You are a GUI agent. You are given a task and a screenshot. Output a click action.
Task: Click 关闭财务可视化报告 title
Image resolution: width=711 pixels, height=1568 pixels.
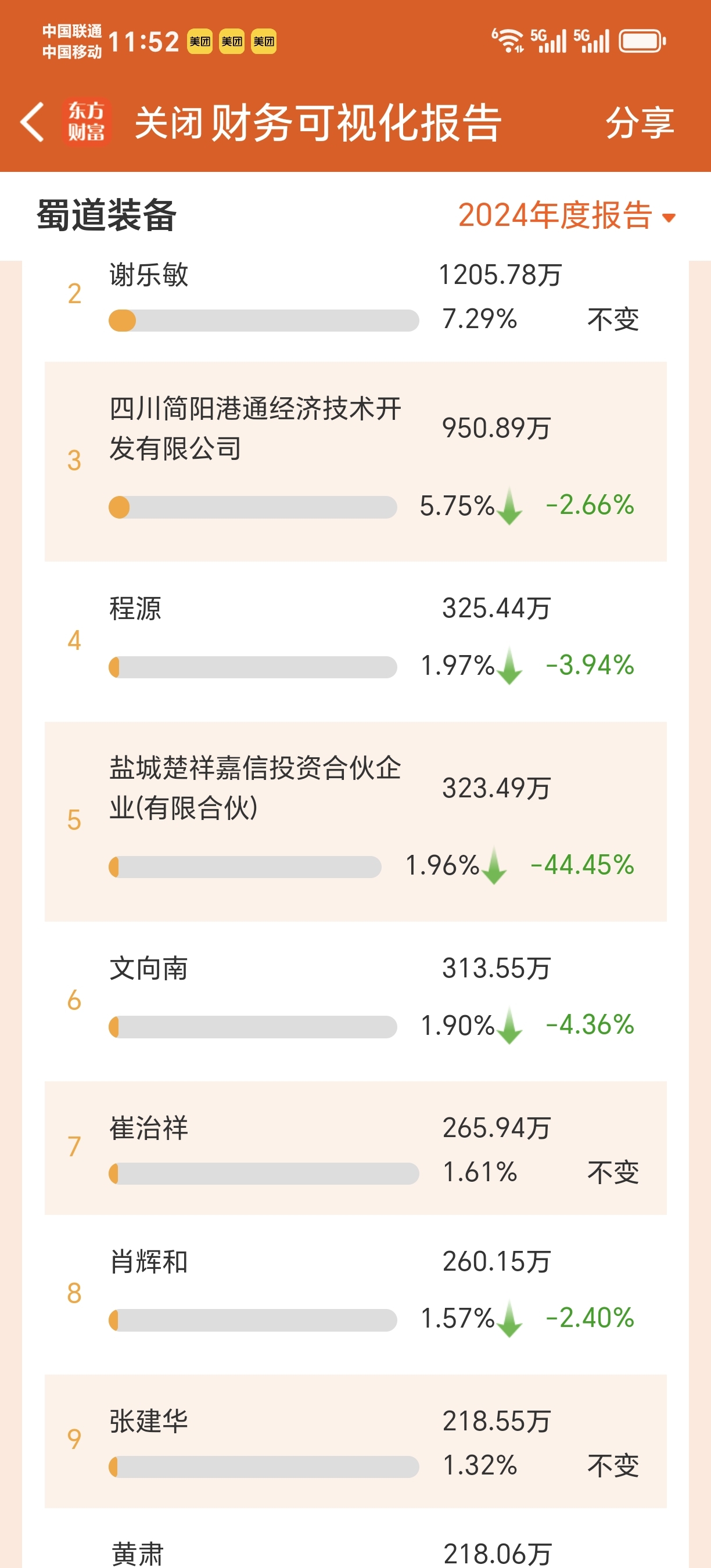318,123
